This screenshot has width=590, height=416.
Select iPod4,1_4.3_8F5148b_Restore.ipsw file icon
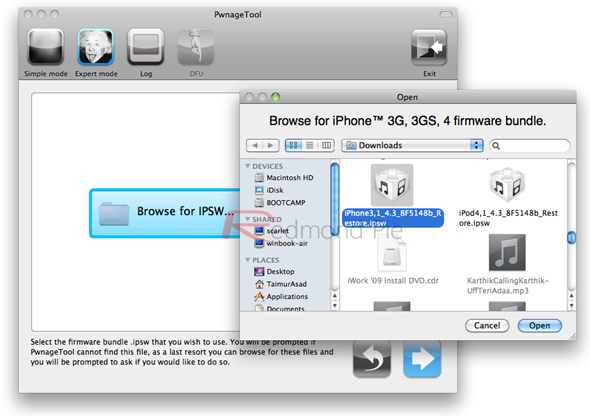pyautogui.click(x=507, y=185)
